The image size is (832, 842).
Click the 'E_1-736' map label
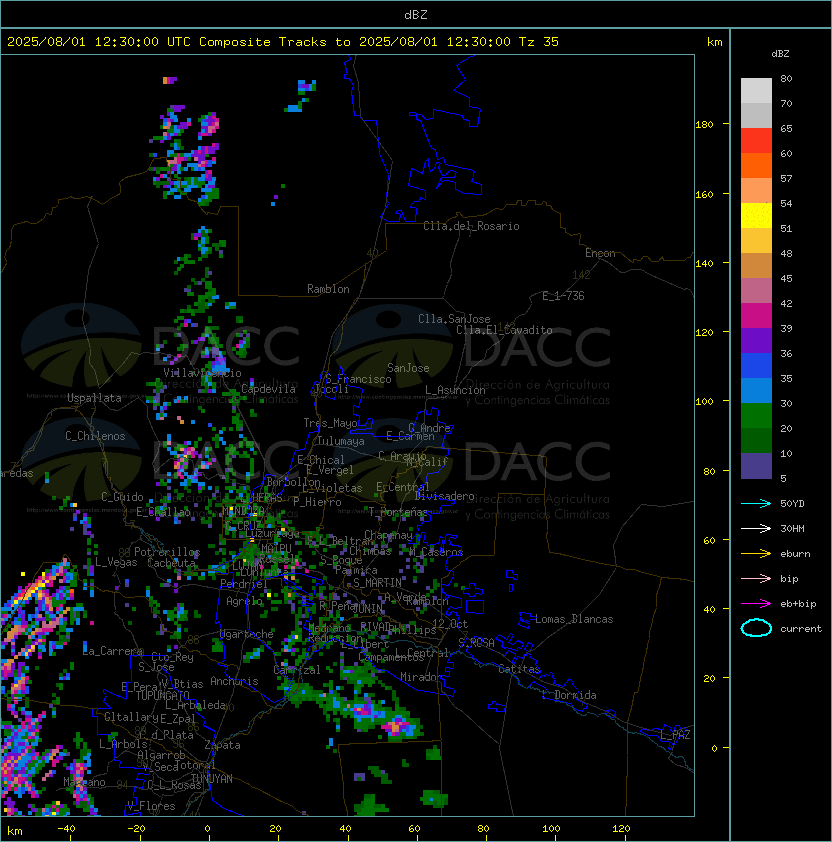tap(563, 296)
